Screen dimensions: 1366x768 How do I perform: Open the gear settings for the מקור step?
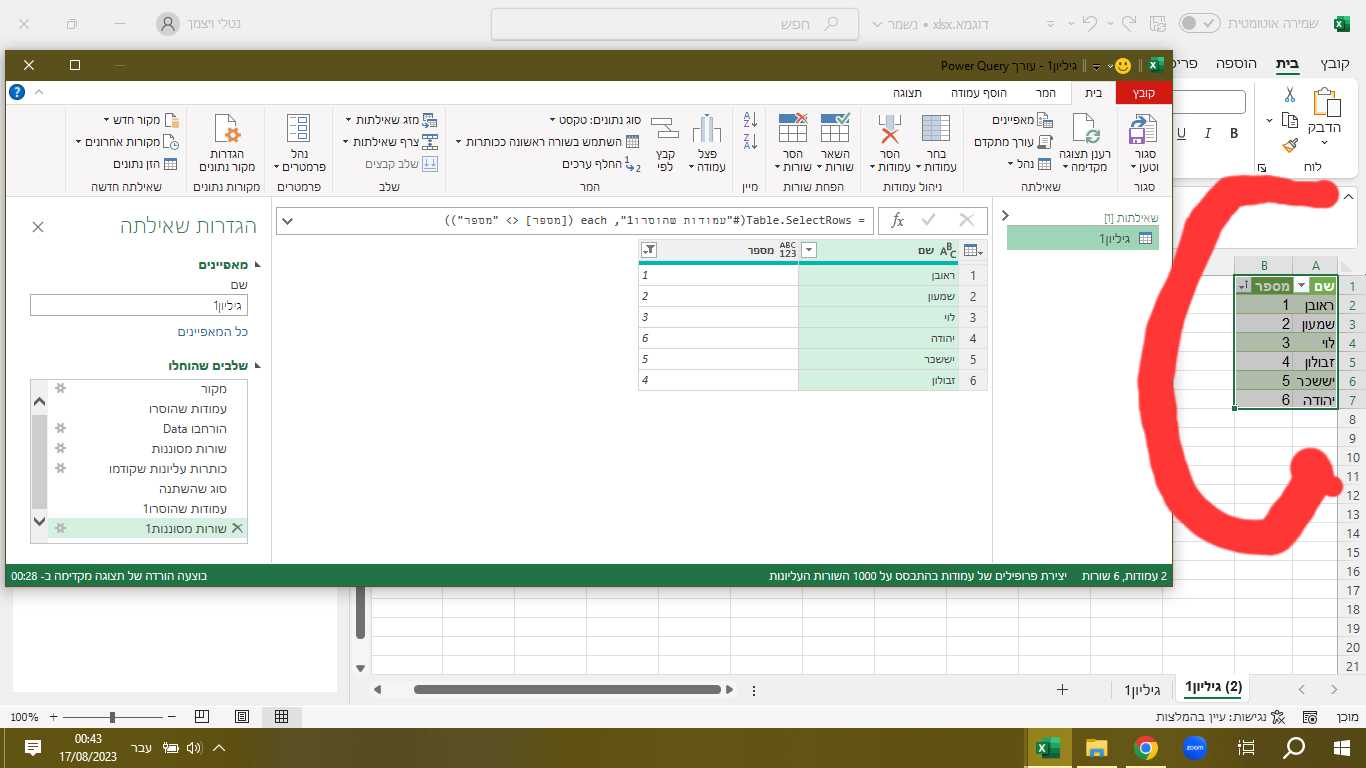(x=61, y=388)
